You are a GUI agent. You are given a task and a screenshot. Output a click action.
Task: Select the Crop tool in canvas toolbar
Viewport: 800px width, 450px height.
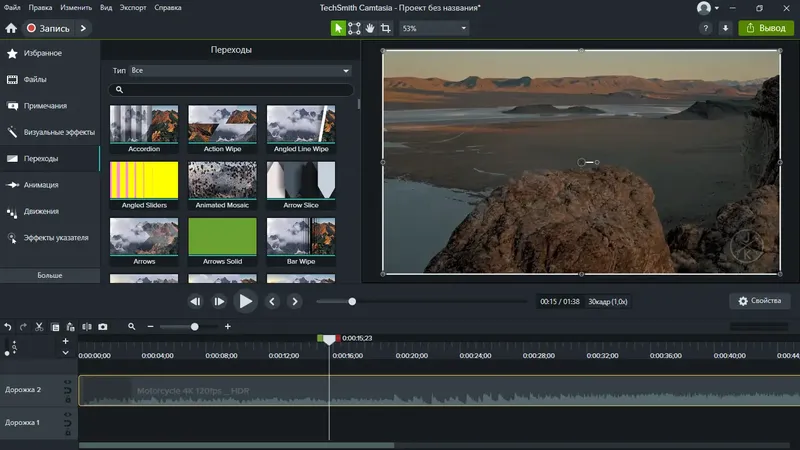pyautogui.click(x=385, y=29)
